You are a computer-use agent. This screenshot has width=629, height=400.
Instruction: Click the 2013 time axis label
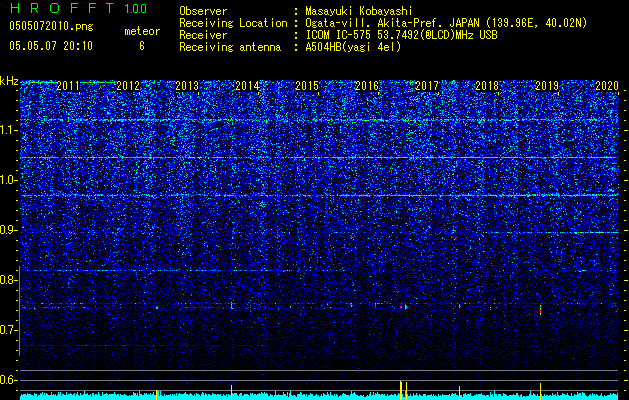(188, 85)
